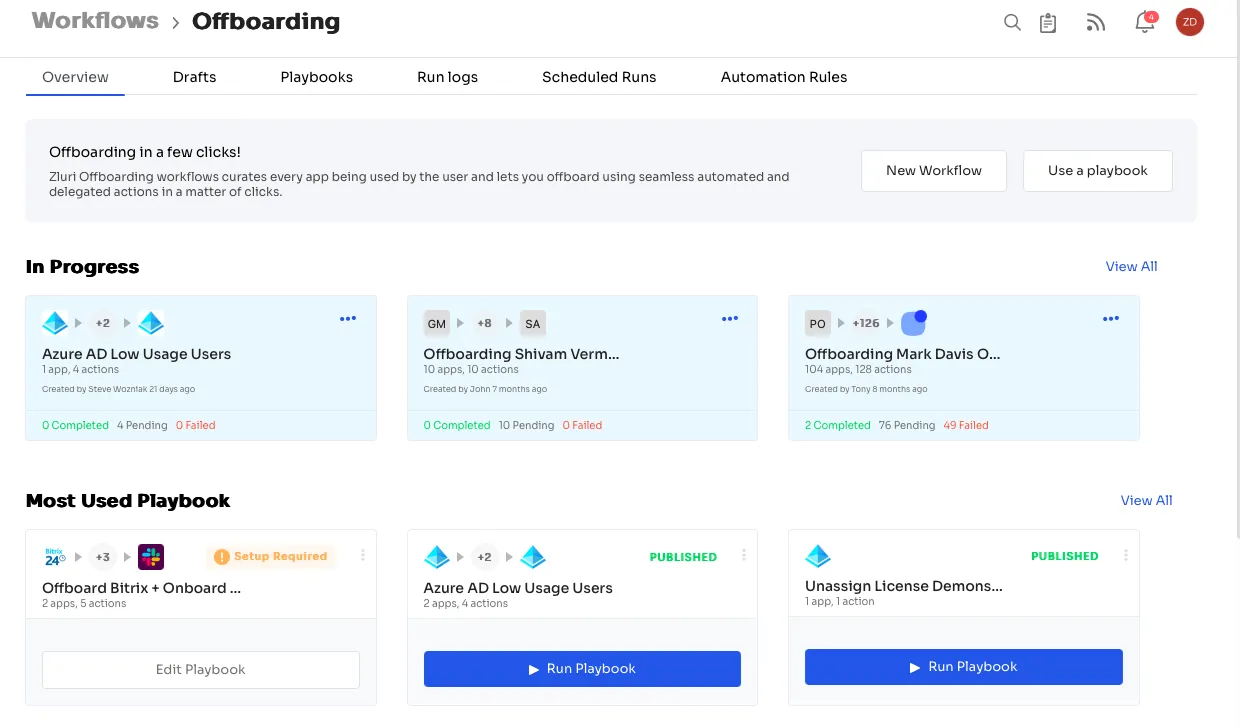Click the +3 badge in Bitrix playbook card
1240x728 pixels.
pyautogui.click(x=103, y=557)
